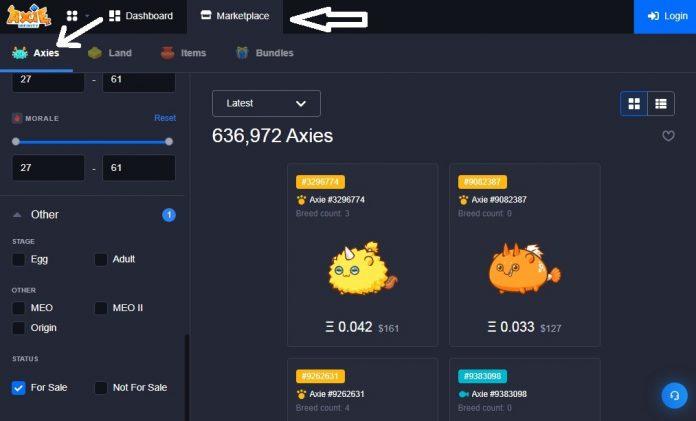Screen dimensions: 696x421
Task: Open the Dashboard tab
Action: pos(141,16)
